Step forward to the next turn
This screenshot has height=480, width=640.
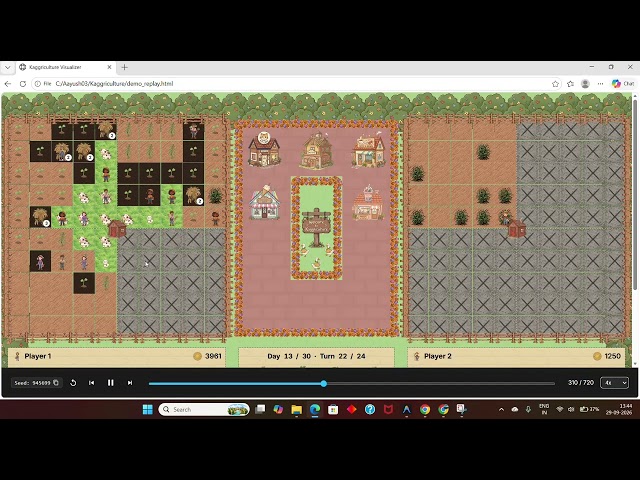coord(130,382)
